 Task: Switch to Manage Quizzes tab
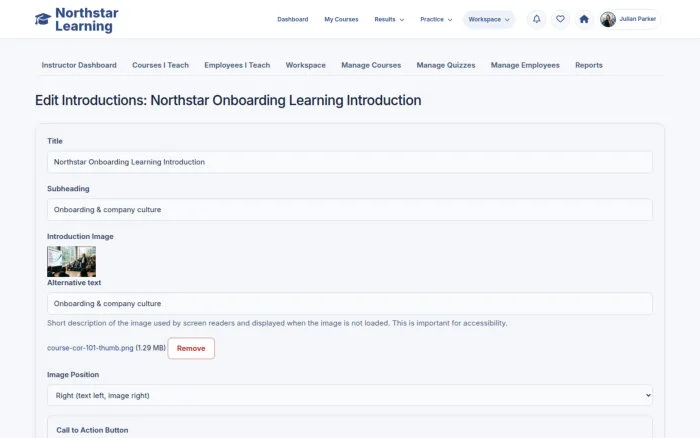coord(446,65)
